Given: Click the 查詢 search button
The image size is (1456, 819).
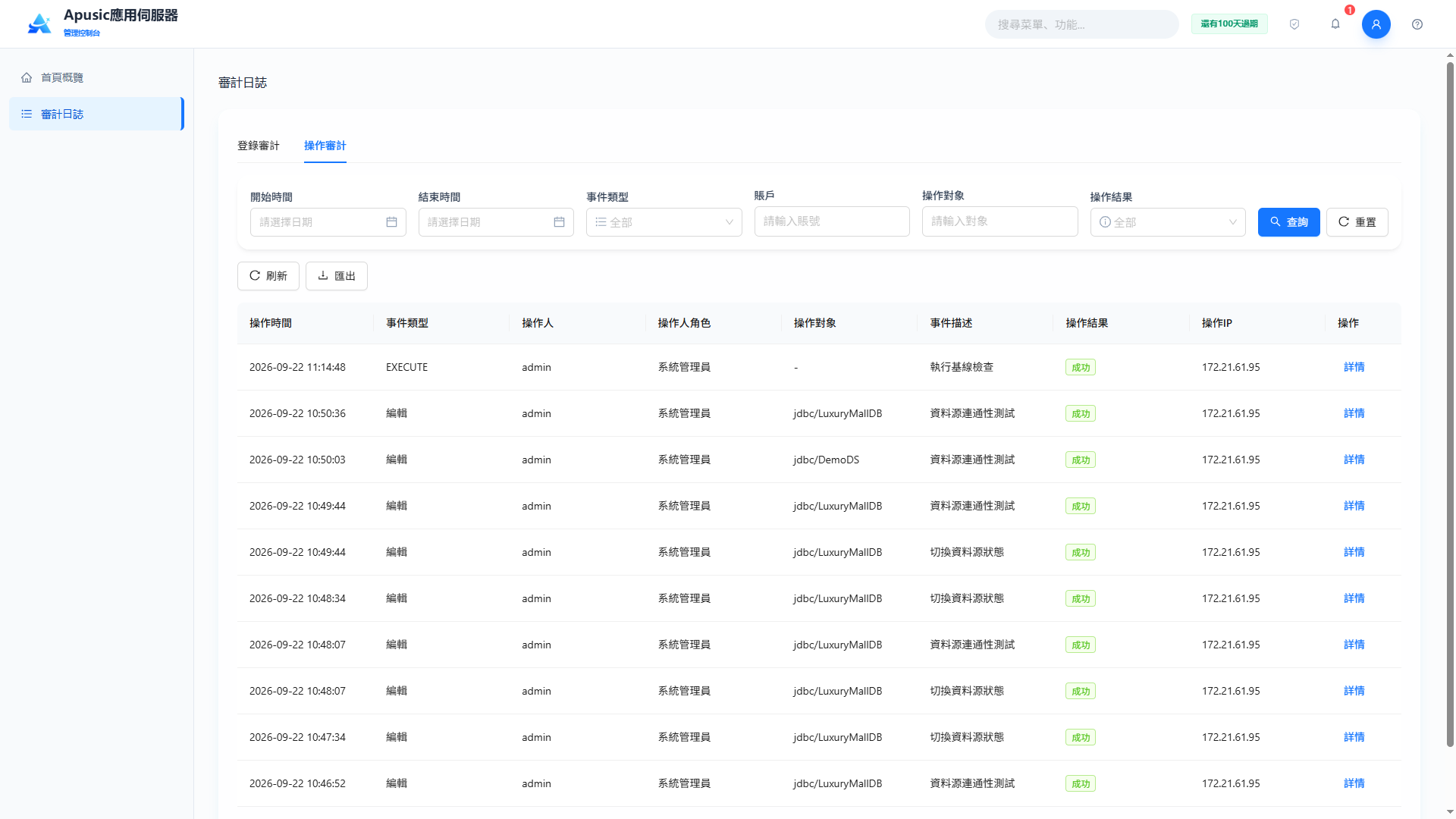Looking at the screenshot, I should 1288,222.
